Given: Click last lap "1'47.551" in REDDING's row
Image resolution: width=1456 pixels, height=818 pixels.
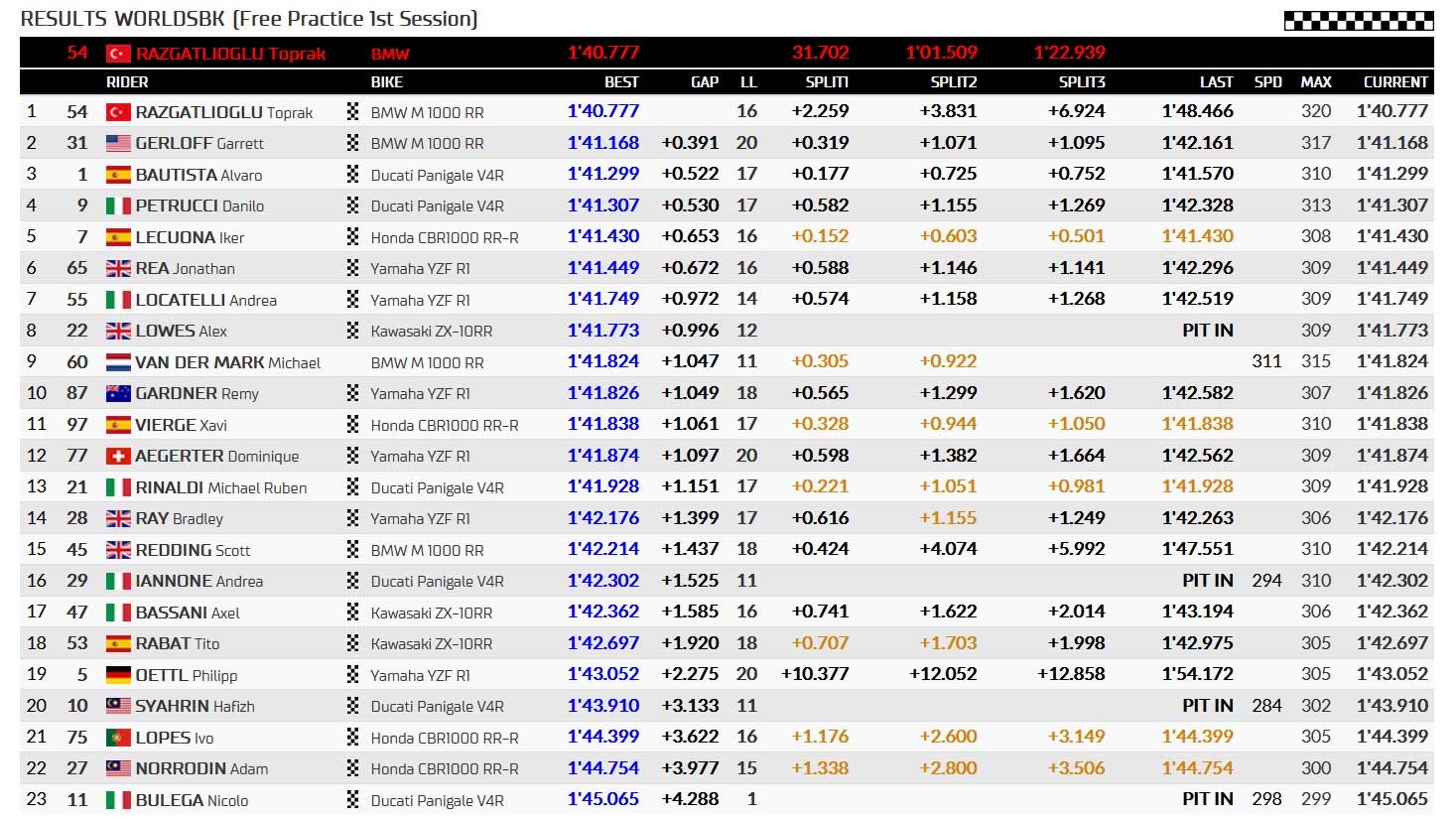Looking at the screenshot, I should click(1198, 549).
